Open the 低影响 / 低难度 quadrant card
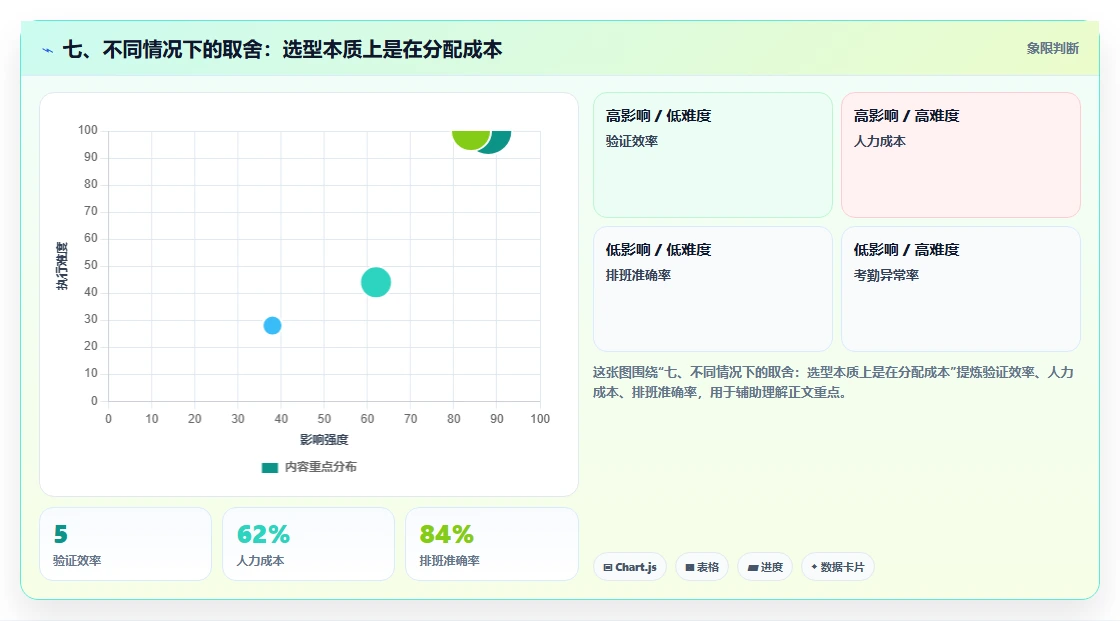The height and width of the screenshot is (621, 1120). tap(713, 289)
